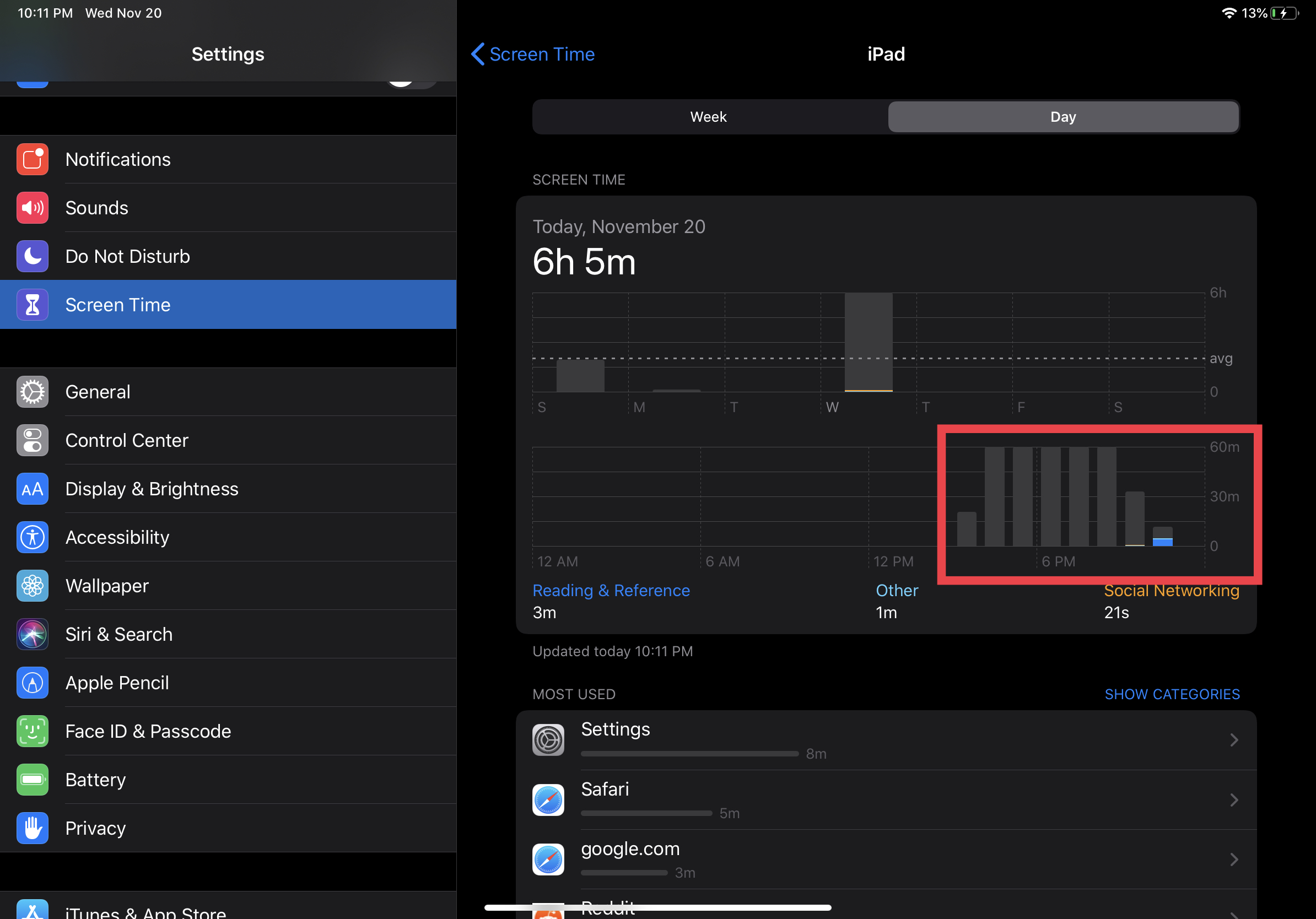Open Notifications settings

(228, 159)
